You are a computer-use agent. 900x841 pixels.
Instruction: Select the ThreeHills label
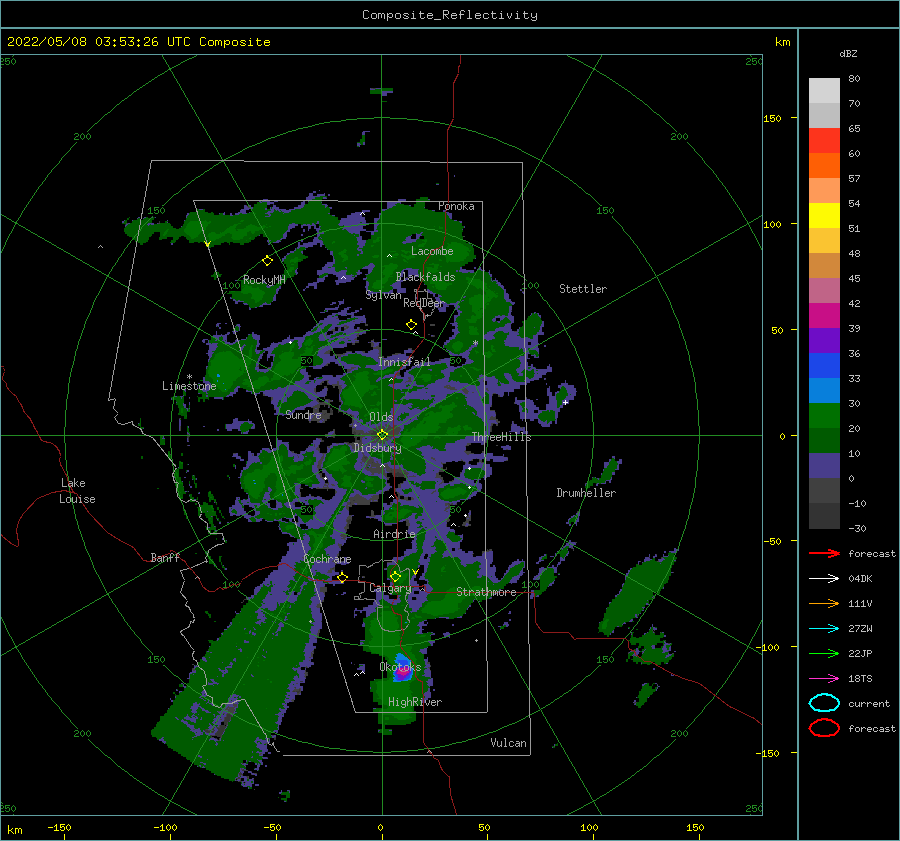pyautogui.click(x=502, y=437)
